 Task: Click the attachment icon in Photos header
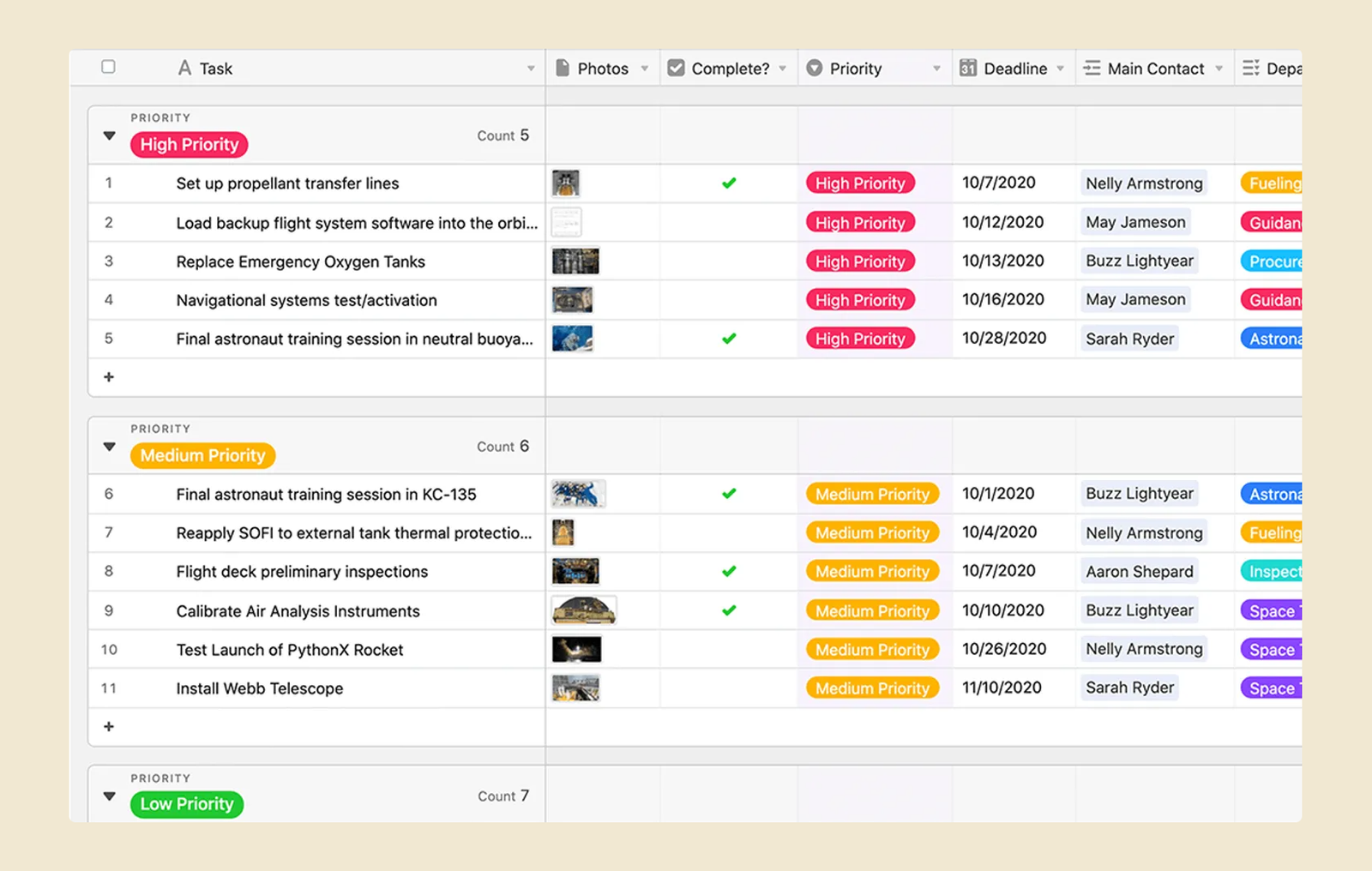coord(563,68)
